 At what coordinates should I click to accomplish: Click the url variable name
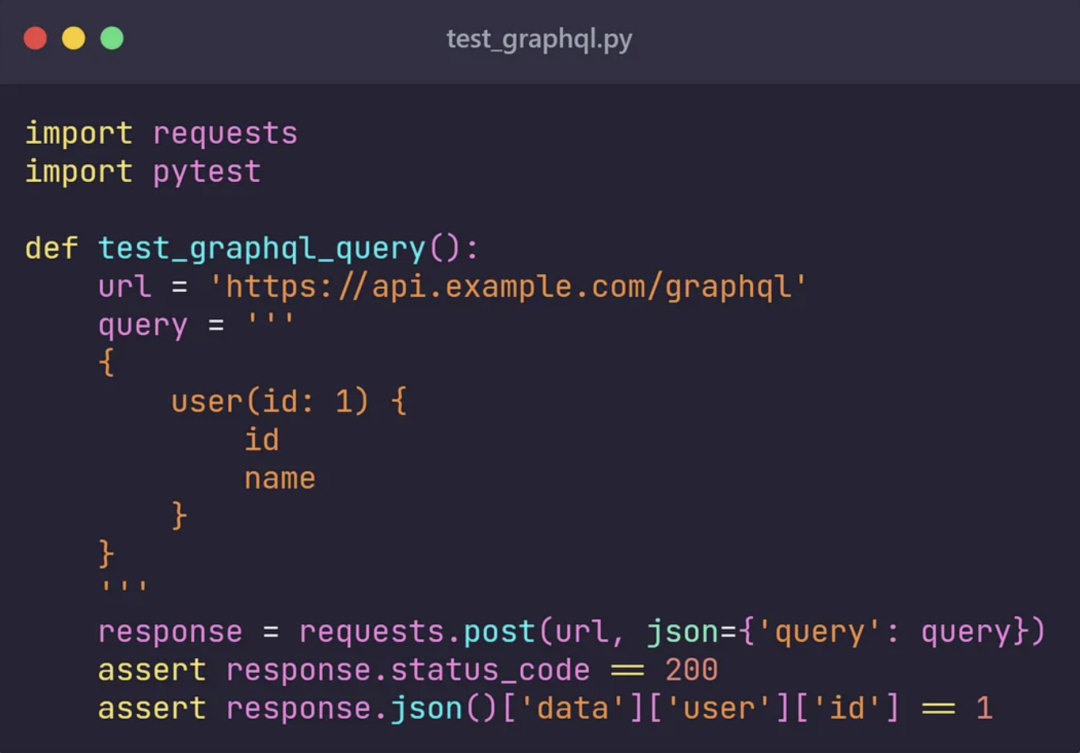(x=123, y=287)
